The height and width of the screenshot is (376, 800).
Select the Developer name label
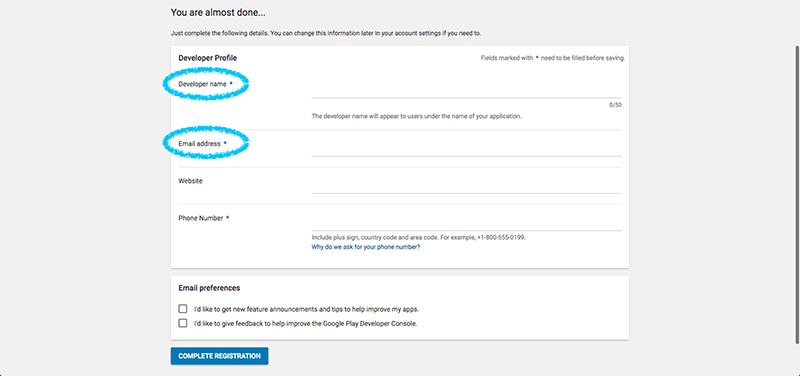(202, 84)
